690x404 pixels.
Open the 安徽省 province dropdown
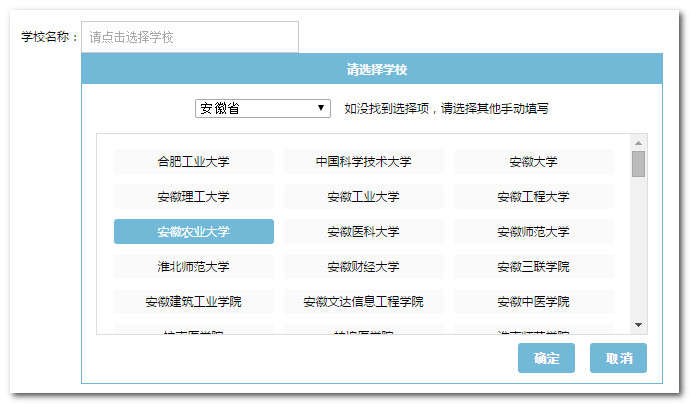tap(263, 108)
